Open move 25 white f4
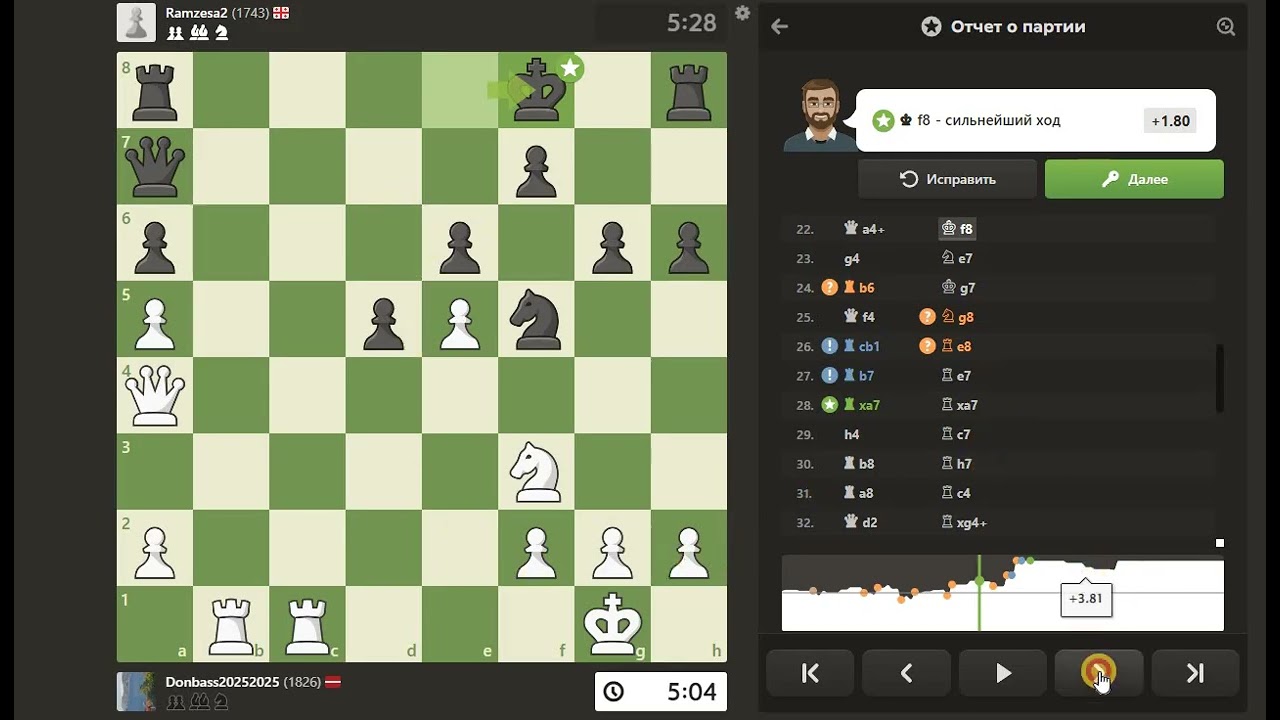 coord(860,317)
